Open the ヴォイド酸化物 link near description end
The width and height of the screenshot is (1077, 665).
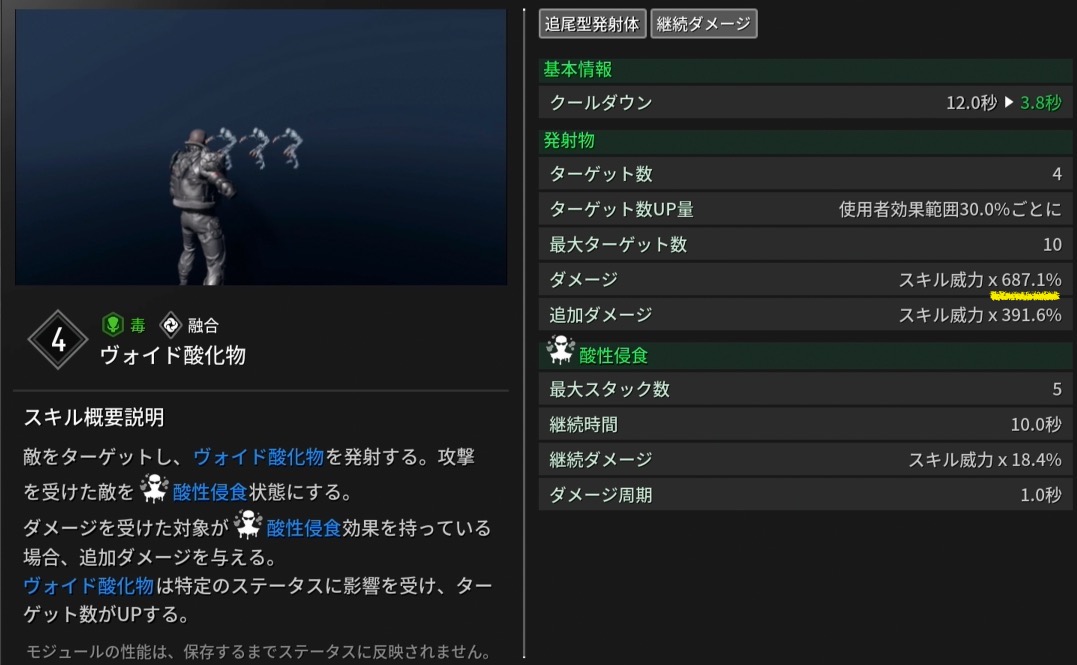tap(88, 586)
